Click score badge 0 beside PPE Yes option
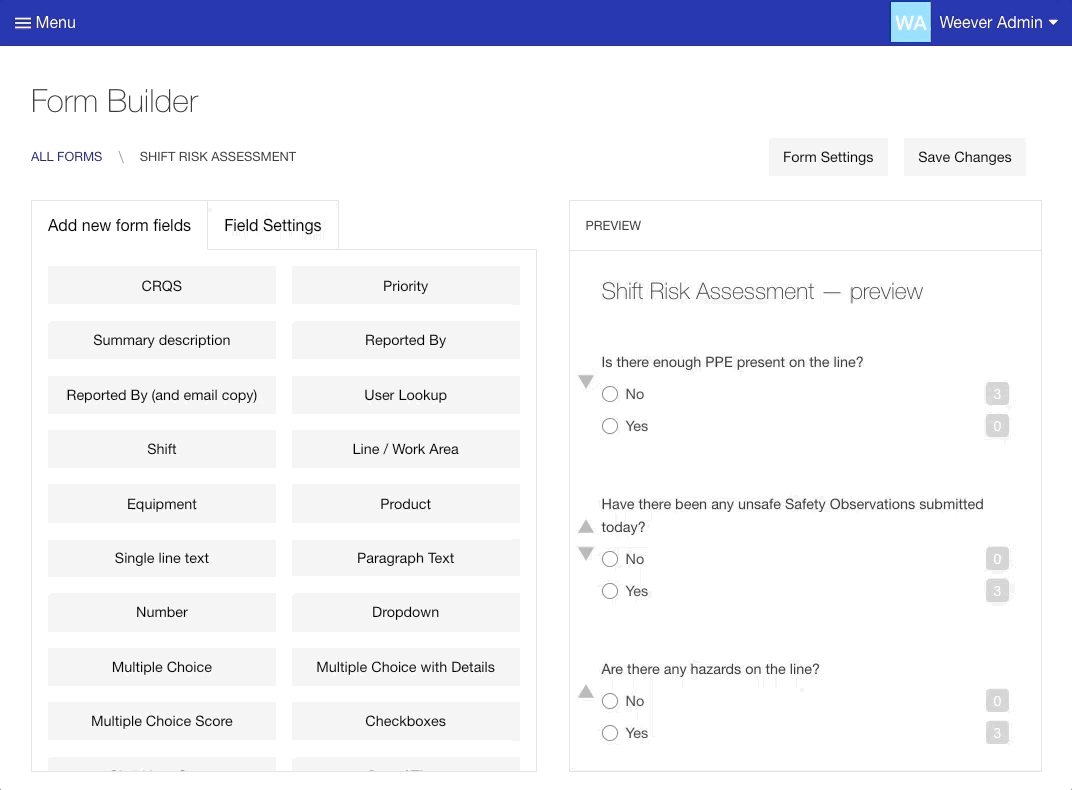The image size is (1072, 790). coord(996,426)
